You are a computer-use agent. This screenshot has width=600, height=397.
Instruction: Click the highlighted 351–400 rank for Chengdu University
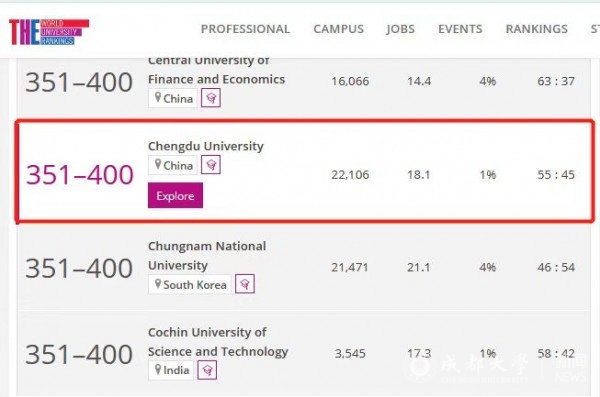coord(80,175)
